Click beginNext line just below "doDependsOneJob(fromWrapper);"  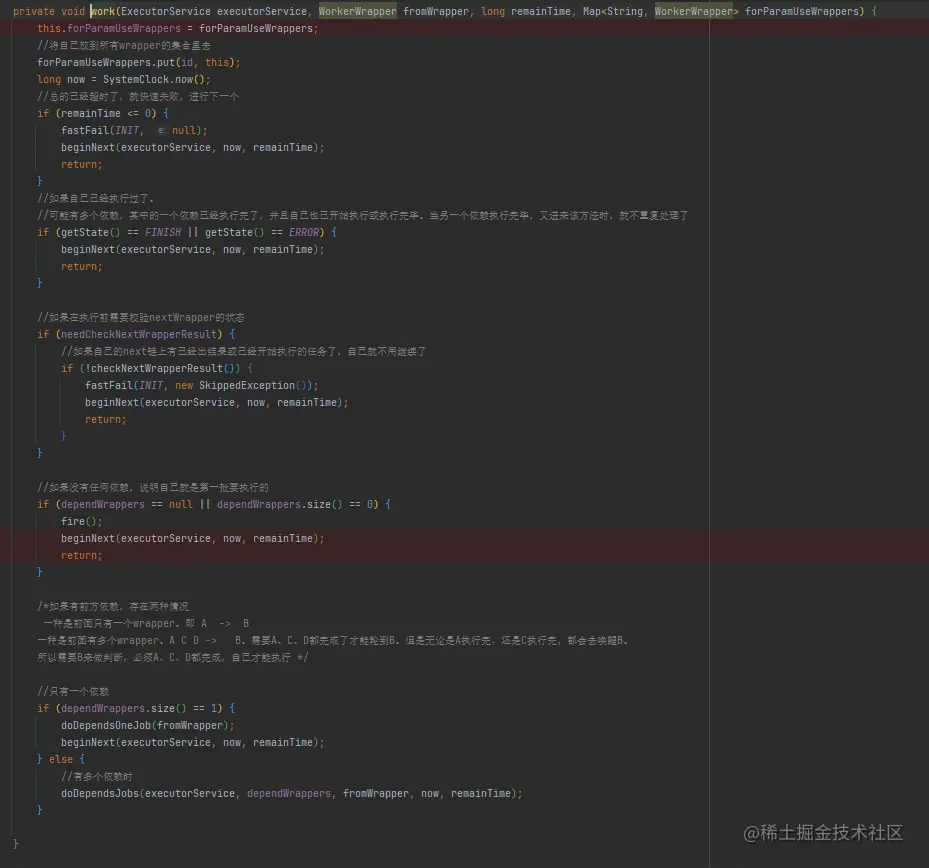193,742
